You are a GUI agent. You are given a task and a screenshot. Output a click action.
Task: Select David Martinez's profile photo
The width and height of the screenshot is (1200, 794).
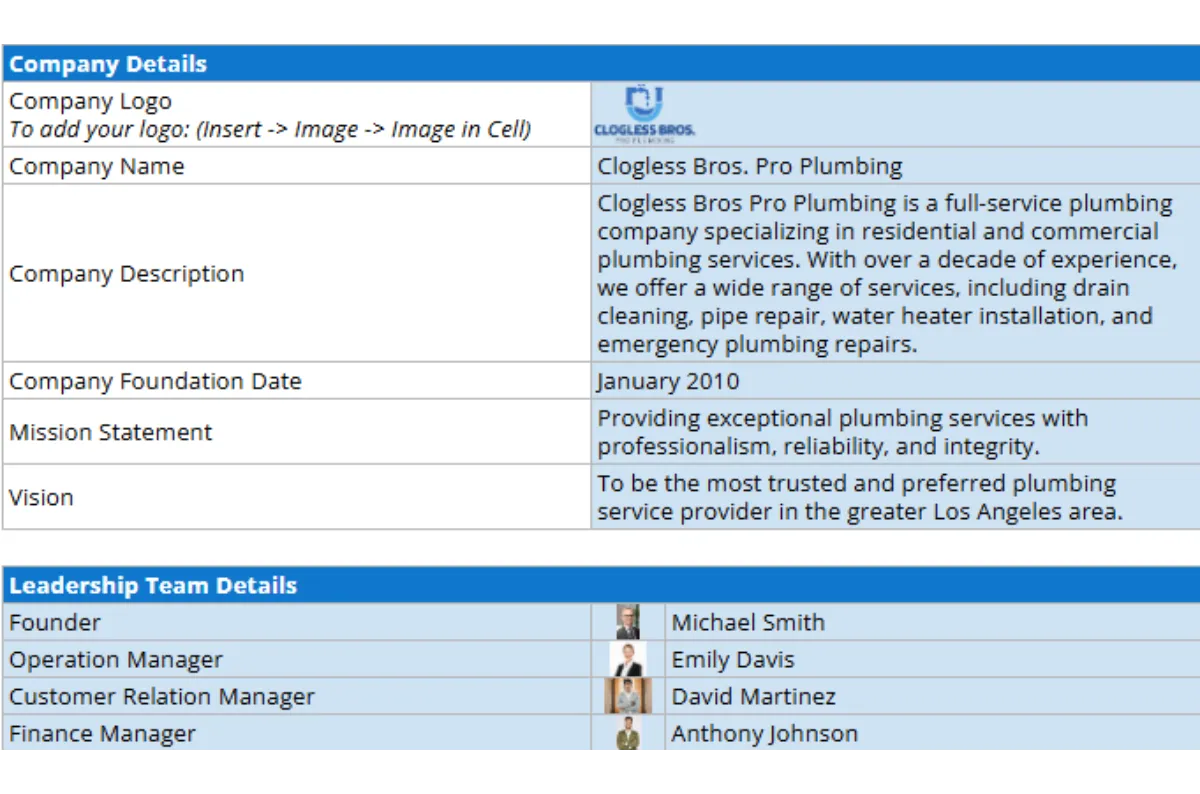pos(628,696)
